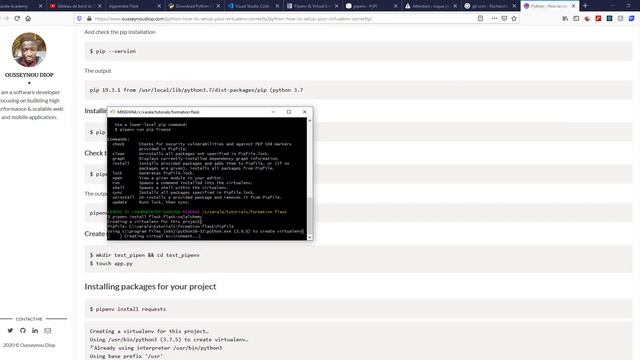Open tracking protection shield info
This screenshot has height=360, width=640.
click(x=80, y=18)
